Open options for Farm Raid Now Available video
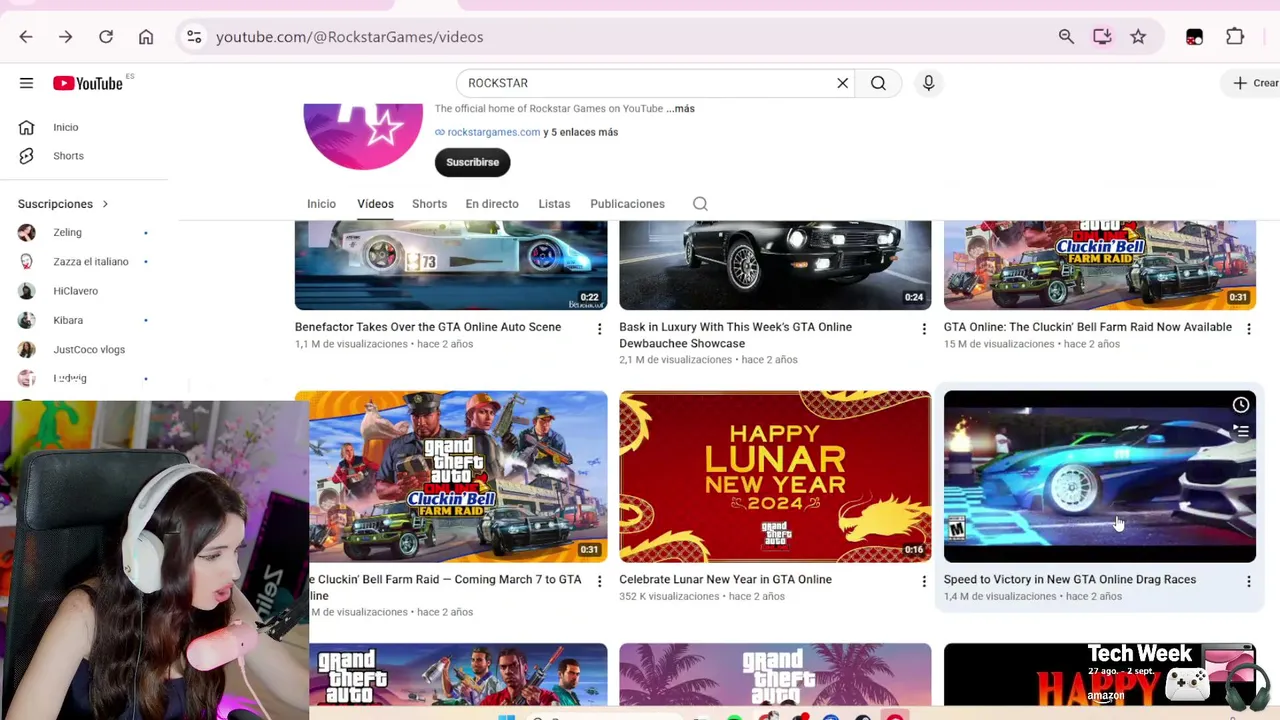Screen dimensions: 1280x720 point(1248,328)
